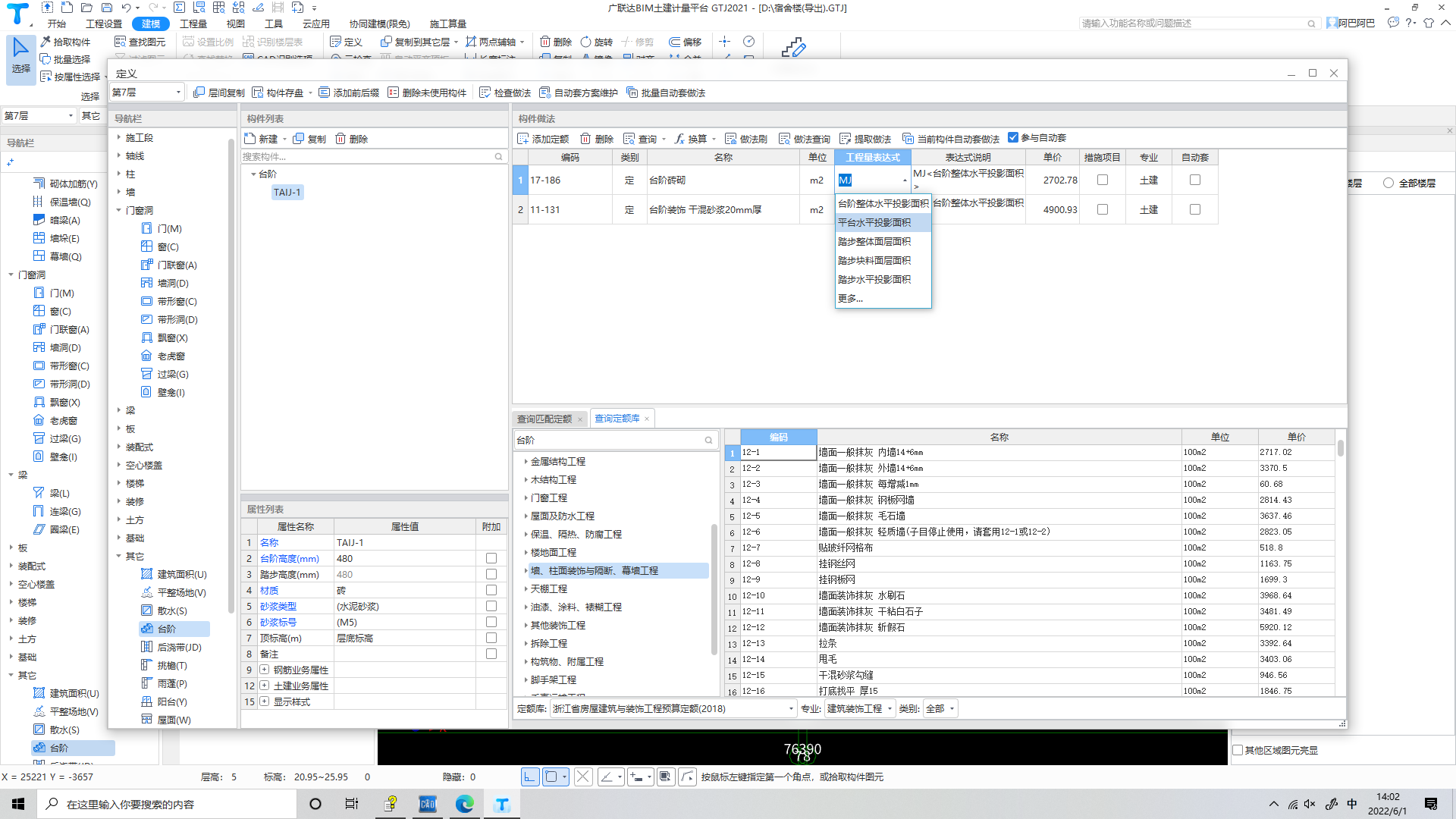Image resolution: width=1456 pixels, height=819 pixels.
Task: Switch to the 查询匹配定额 tab
Action: pyautogui.click(x=544, y=419)
